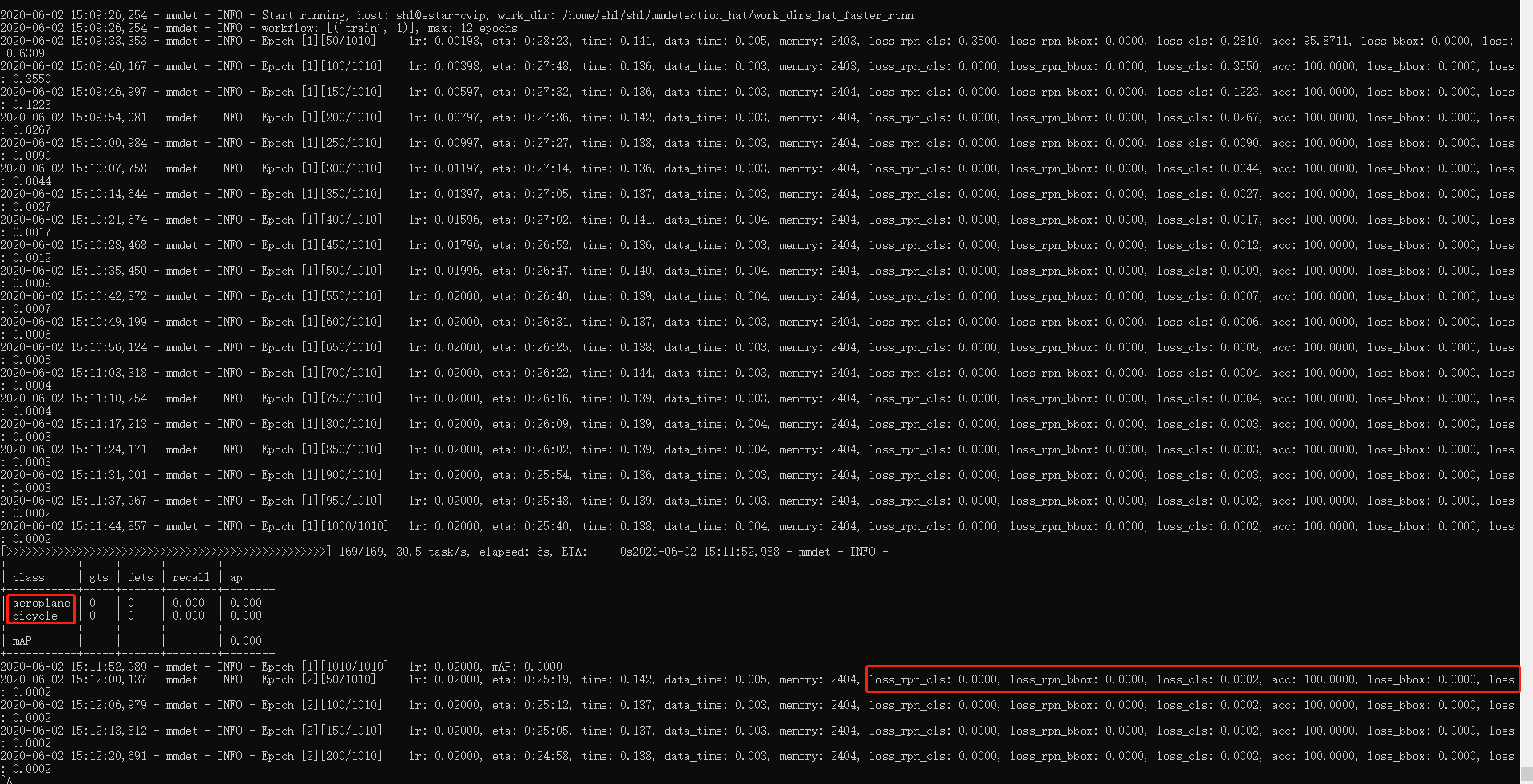Select the 'recall' column header
The height and width of the screenshot is (784, 1533).
point(191,577)
